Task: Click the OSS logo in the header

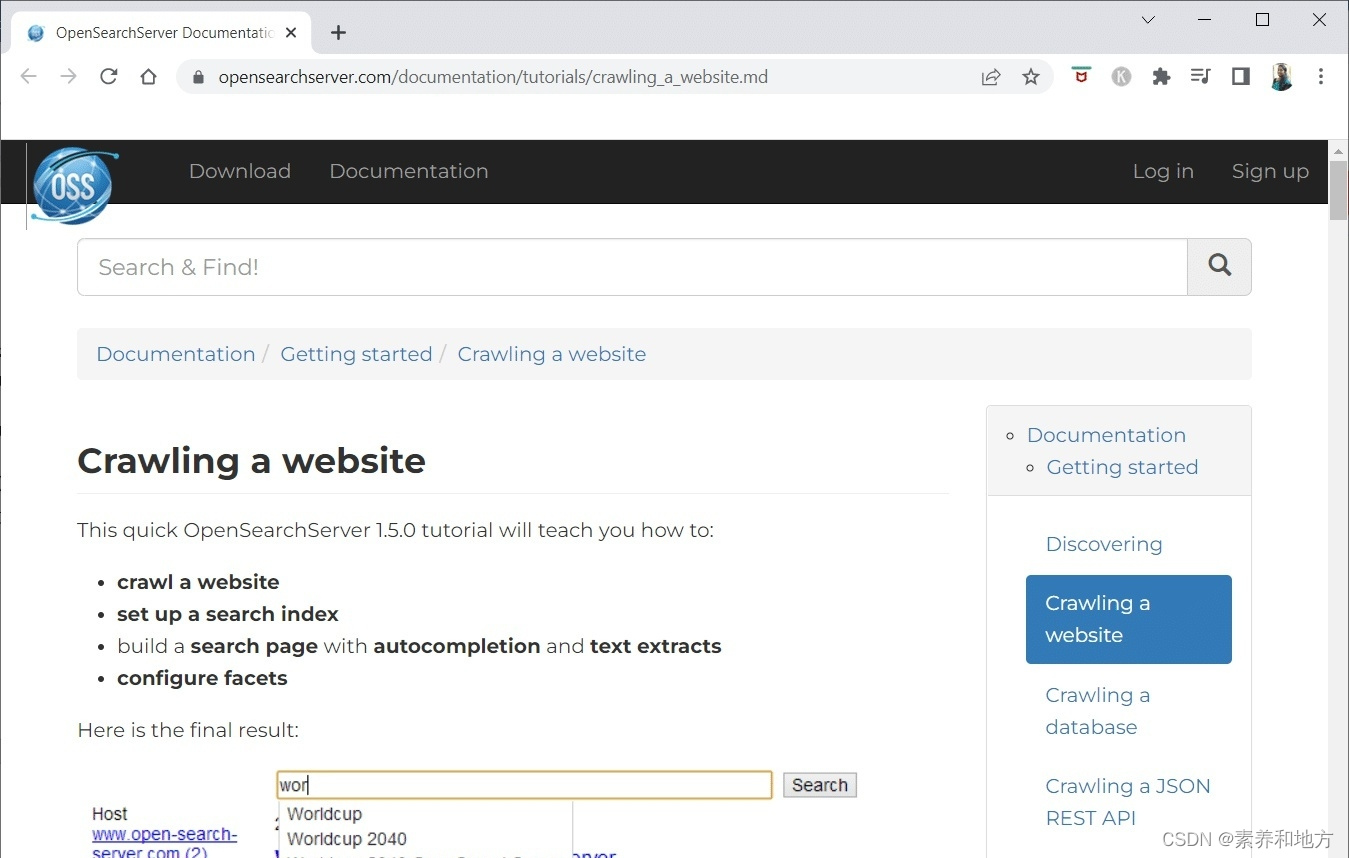Action: click(x=74, y=185)
